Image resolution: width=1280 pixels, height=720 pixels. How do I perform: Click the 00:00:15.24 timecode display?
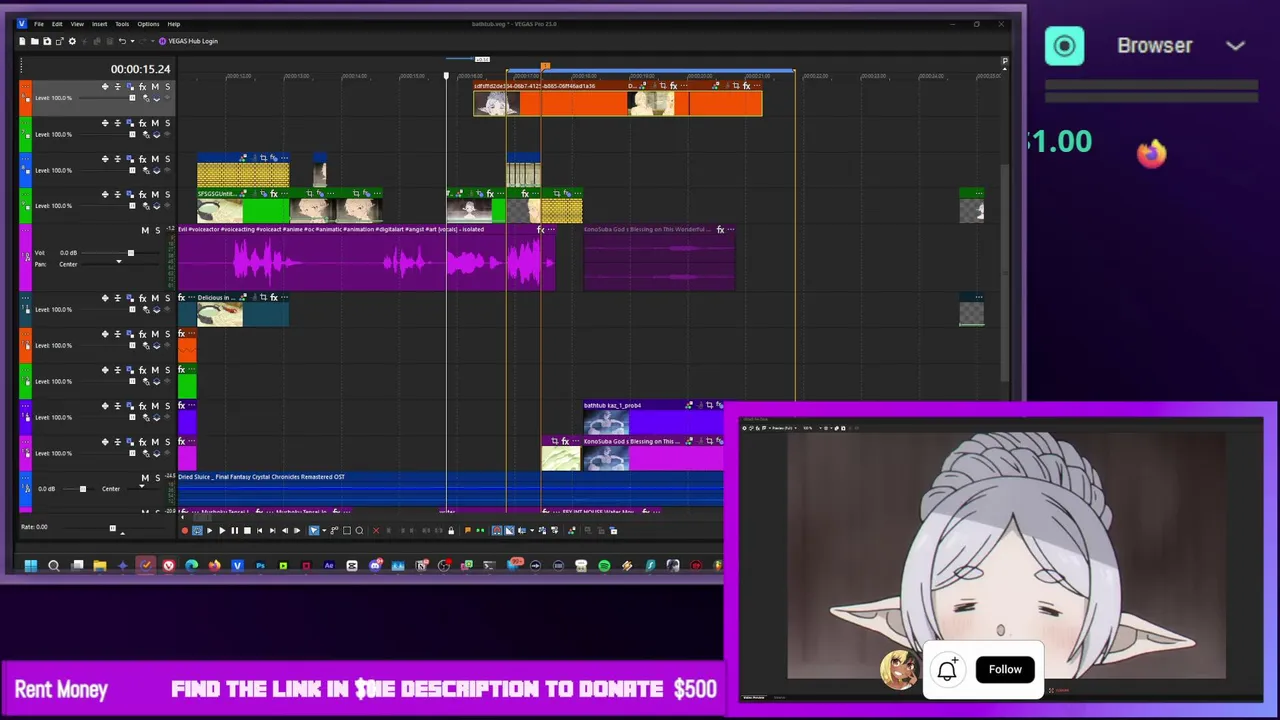coord(140,69)
